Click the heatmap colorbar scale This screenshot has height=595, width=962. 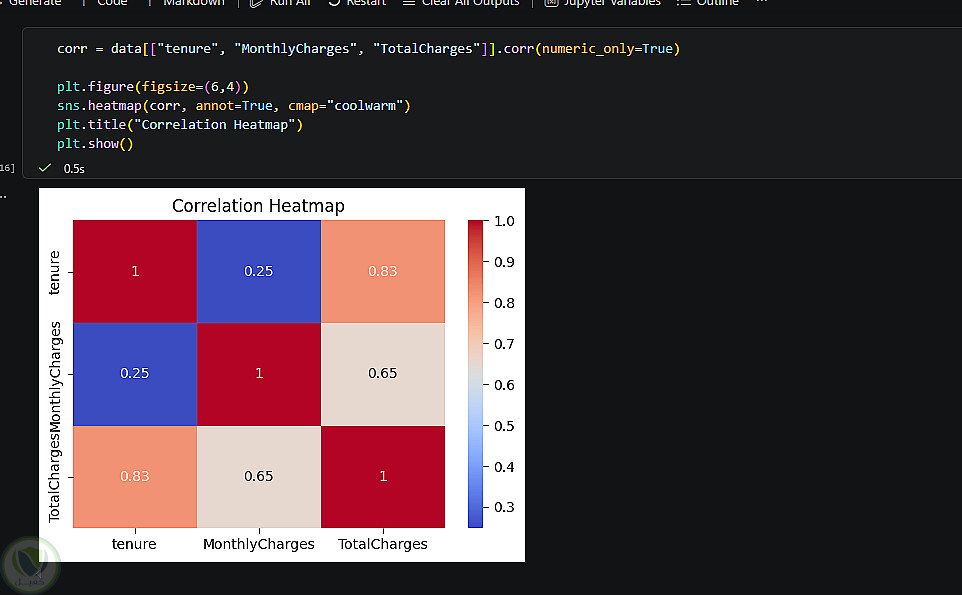click(475, 374)
